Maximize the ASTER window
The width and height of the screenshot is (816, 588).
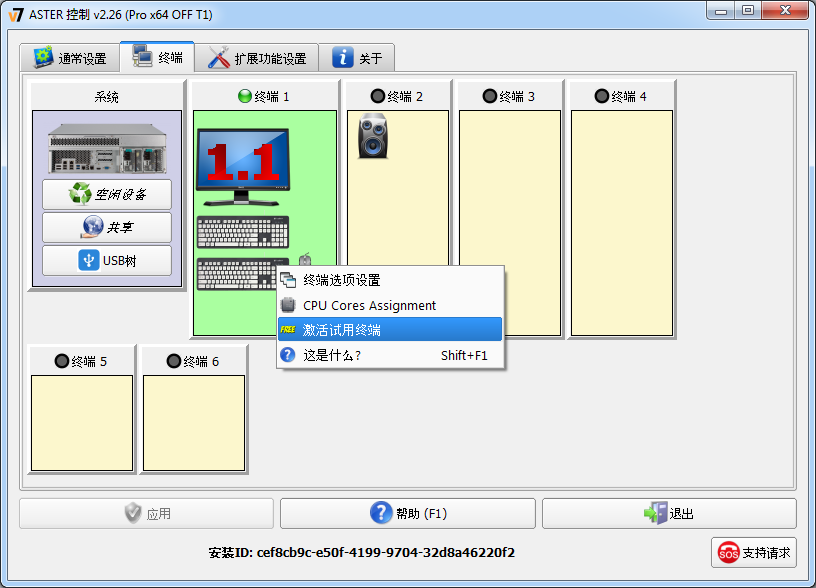click(x=748, y=10)
